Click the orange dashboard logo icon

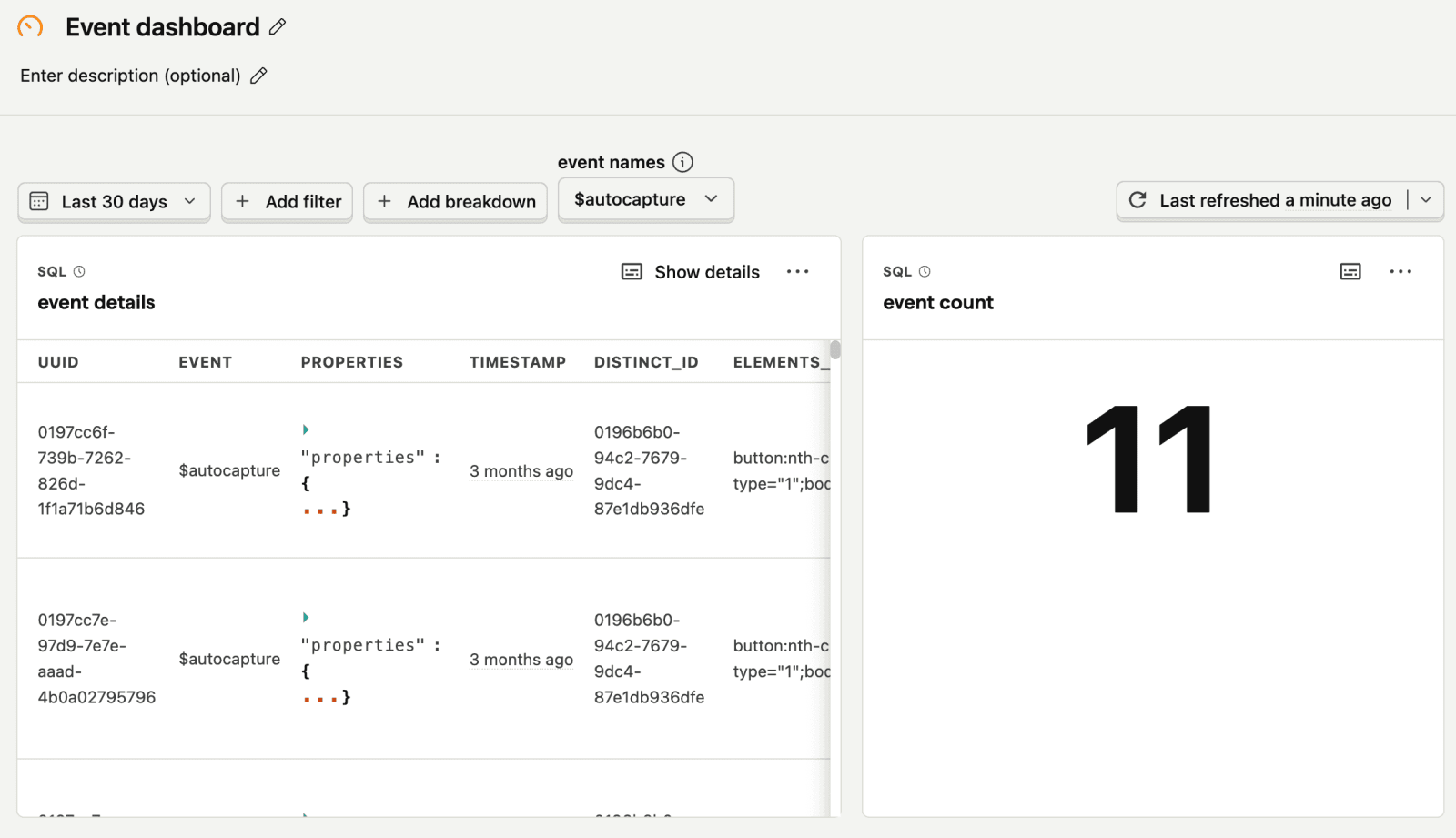click(x=30, y=26)
